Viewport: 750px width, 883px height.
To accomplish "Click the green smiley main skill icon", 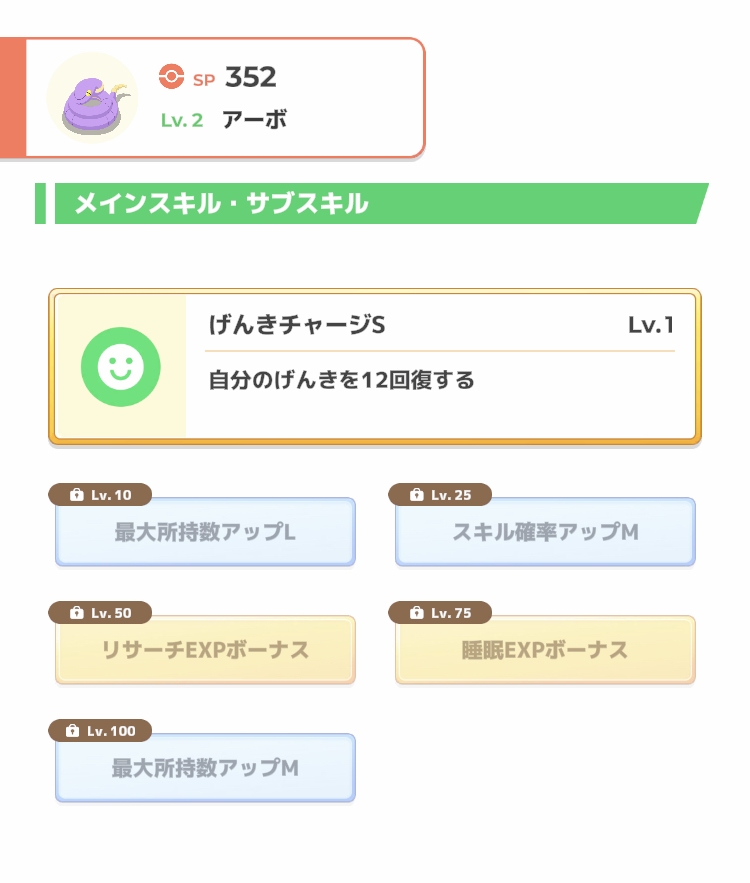I will click(x=121, y=367).
